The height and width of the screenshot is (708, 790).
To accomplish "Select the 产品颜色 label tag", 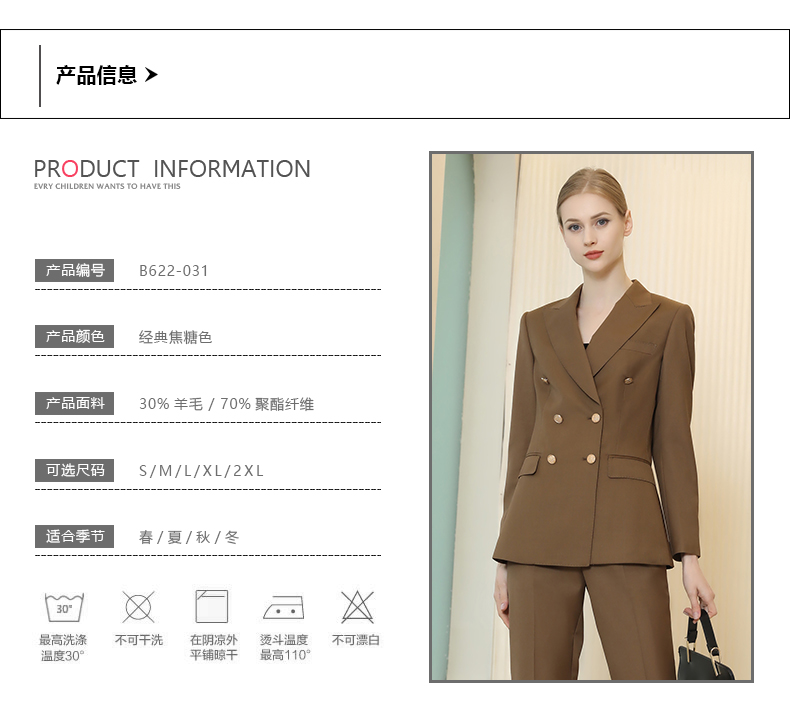I will coord(75,337).
